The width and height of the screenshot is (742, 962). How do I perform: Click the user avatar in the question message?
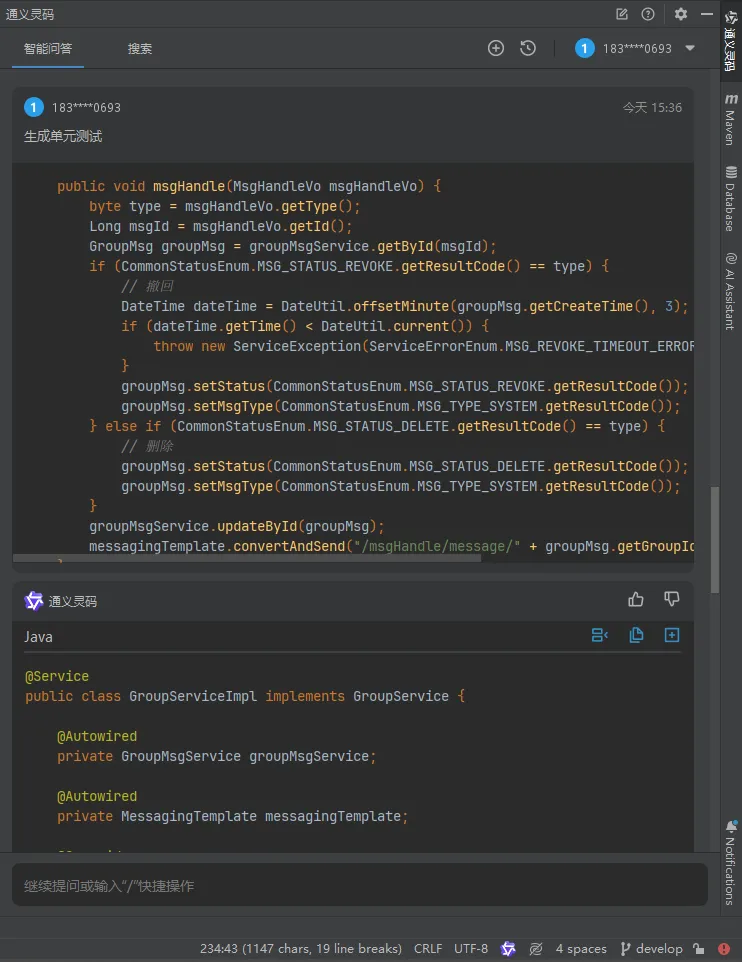(x=34, y=107)
